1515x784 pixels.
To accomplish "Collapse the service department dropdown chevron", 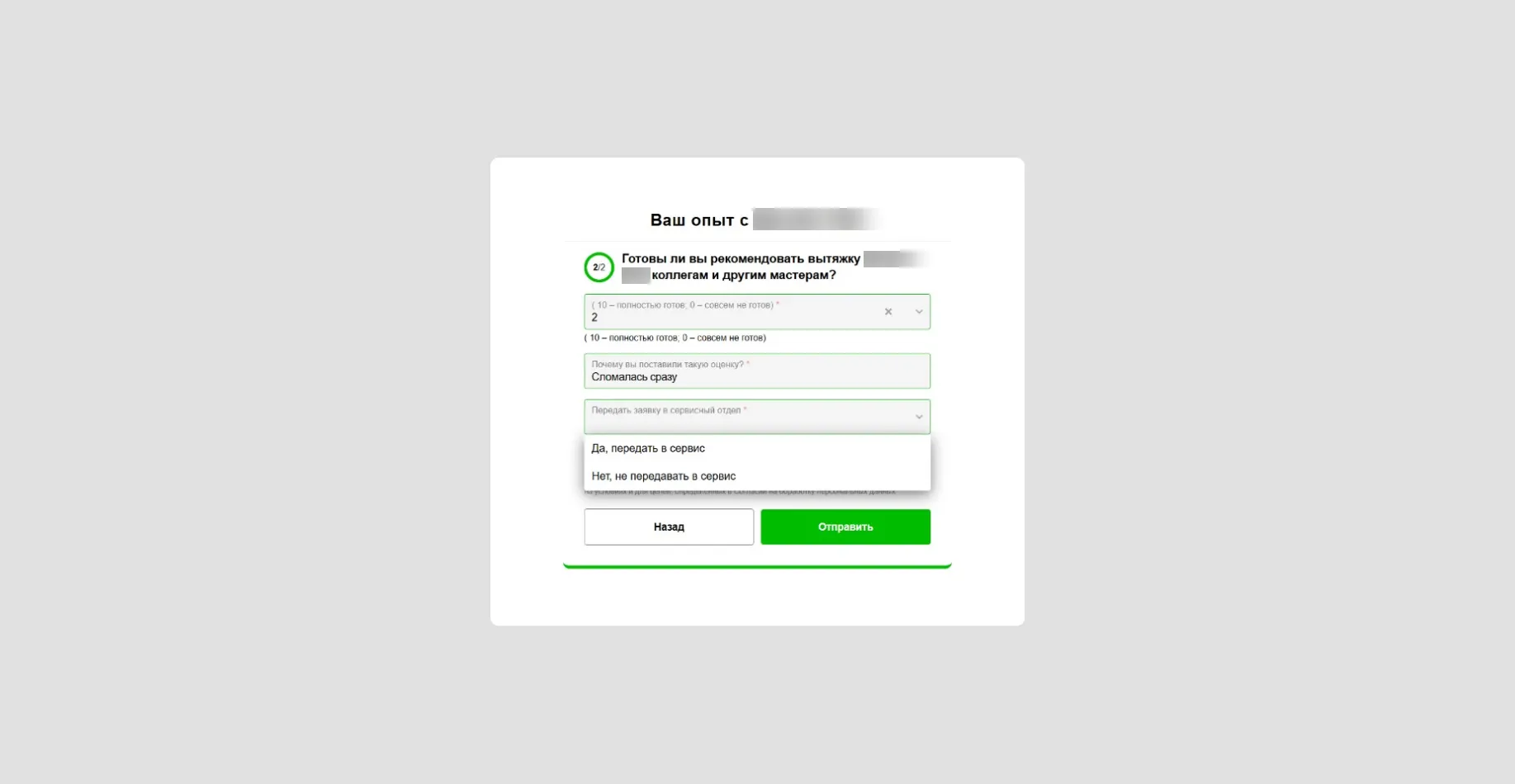I will [x=919, y=417].
